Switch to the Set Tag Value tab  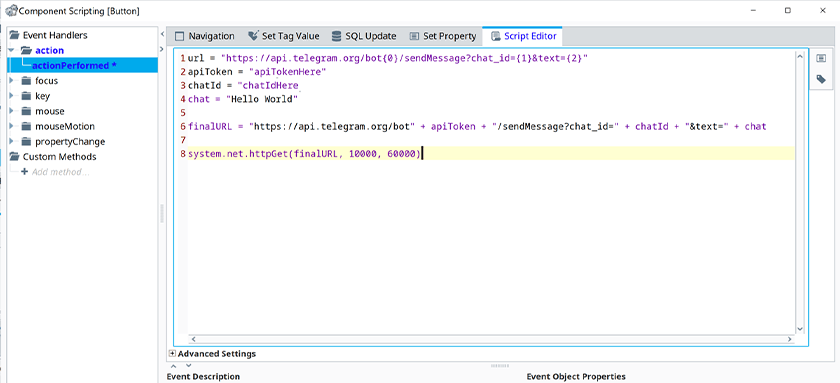pos(283,36)
